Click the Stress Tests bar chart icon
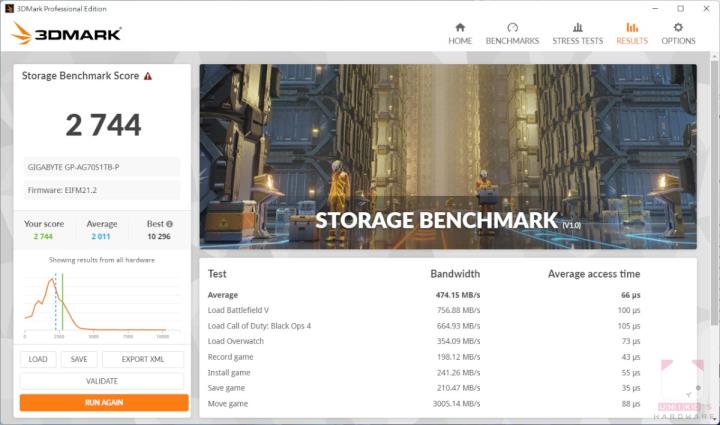Image resolution: width=720 pixels, height=425 pixels. 578,27
